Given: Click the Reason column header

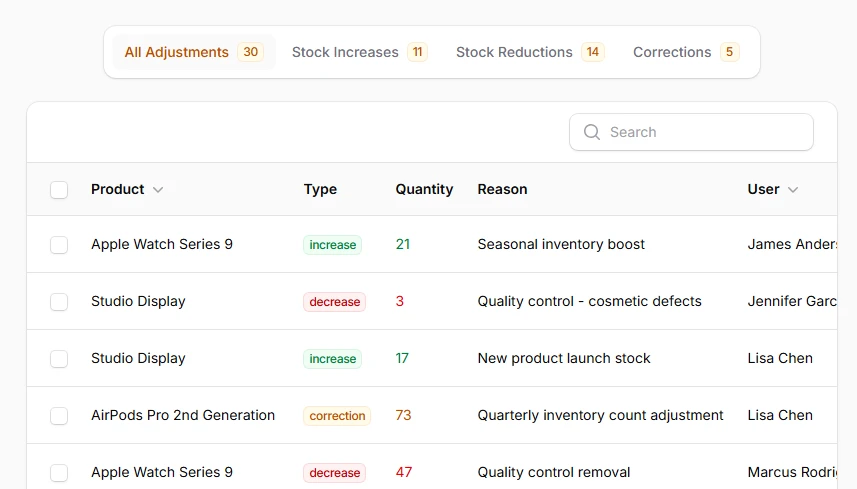Looking at the screenshot, I should (502, 189).
